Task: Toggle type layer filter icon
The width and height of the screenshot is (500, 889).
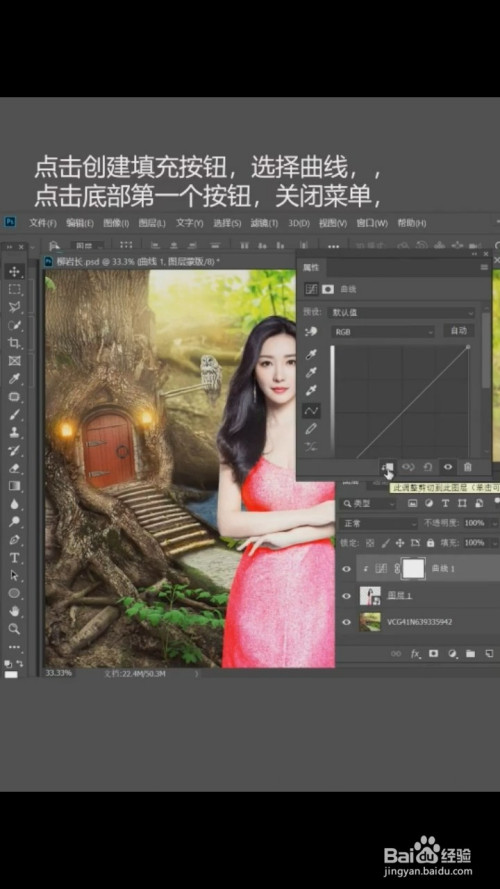Action: [x=446, y=503]
